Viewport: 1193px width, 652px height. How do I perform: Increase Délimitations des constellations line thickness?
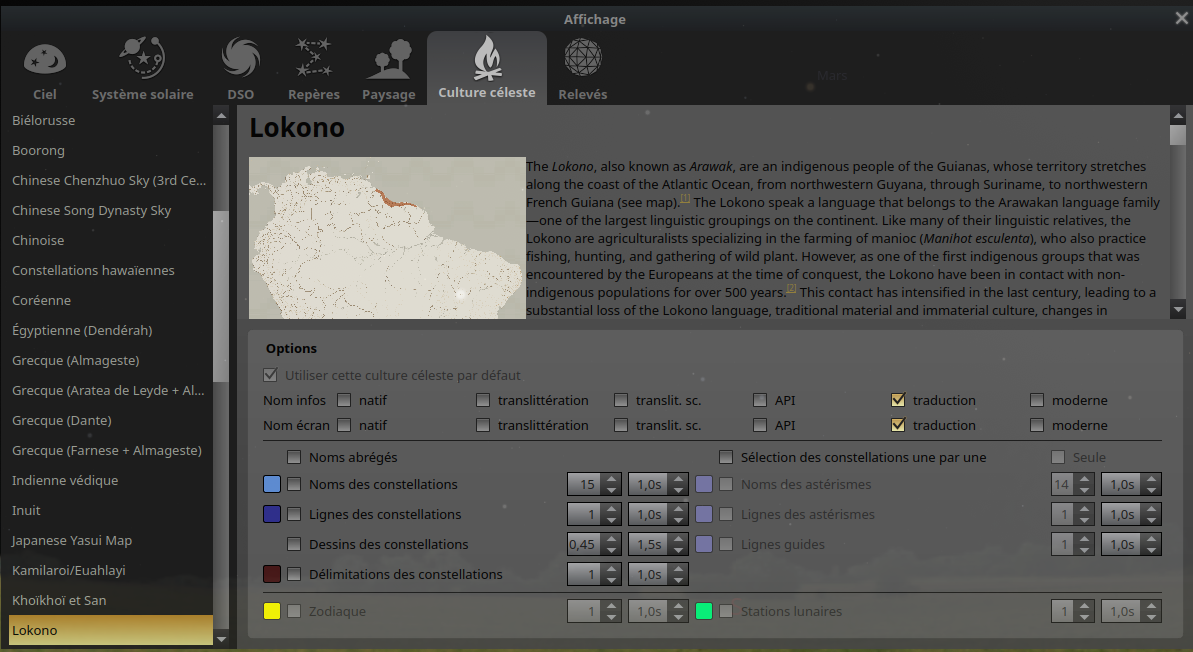pyautogui.click(x=612, y=569)
